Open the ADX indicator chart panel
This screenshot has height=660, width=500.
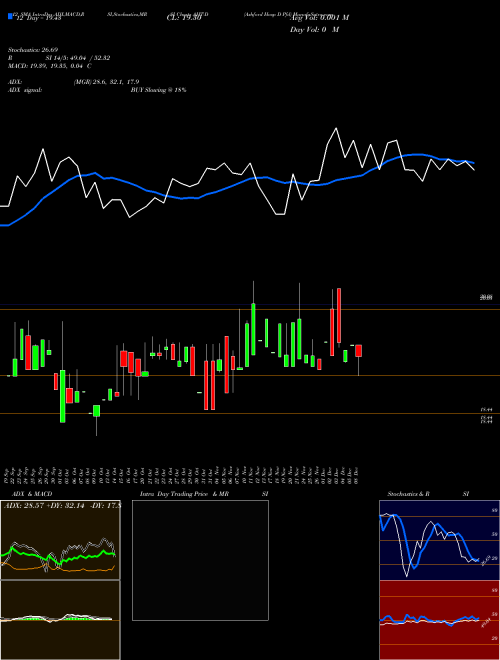pyautogui.click(x=60, y=540)
